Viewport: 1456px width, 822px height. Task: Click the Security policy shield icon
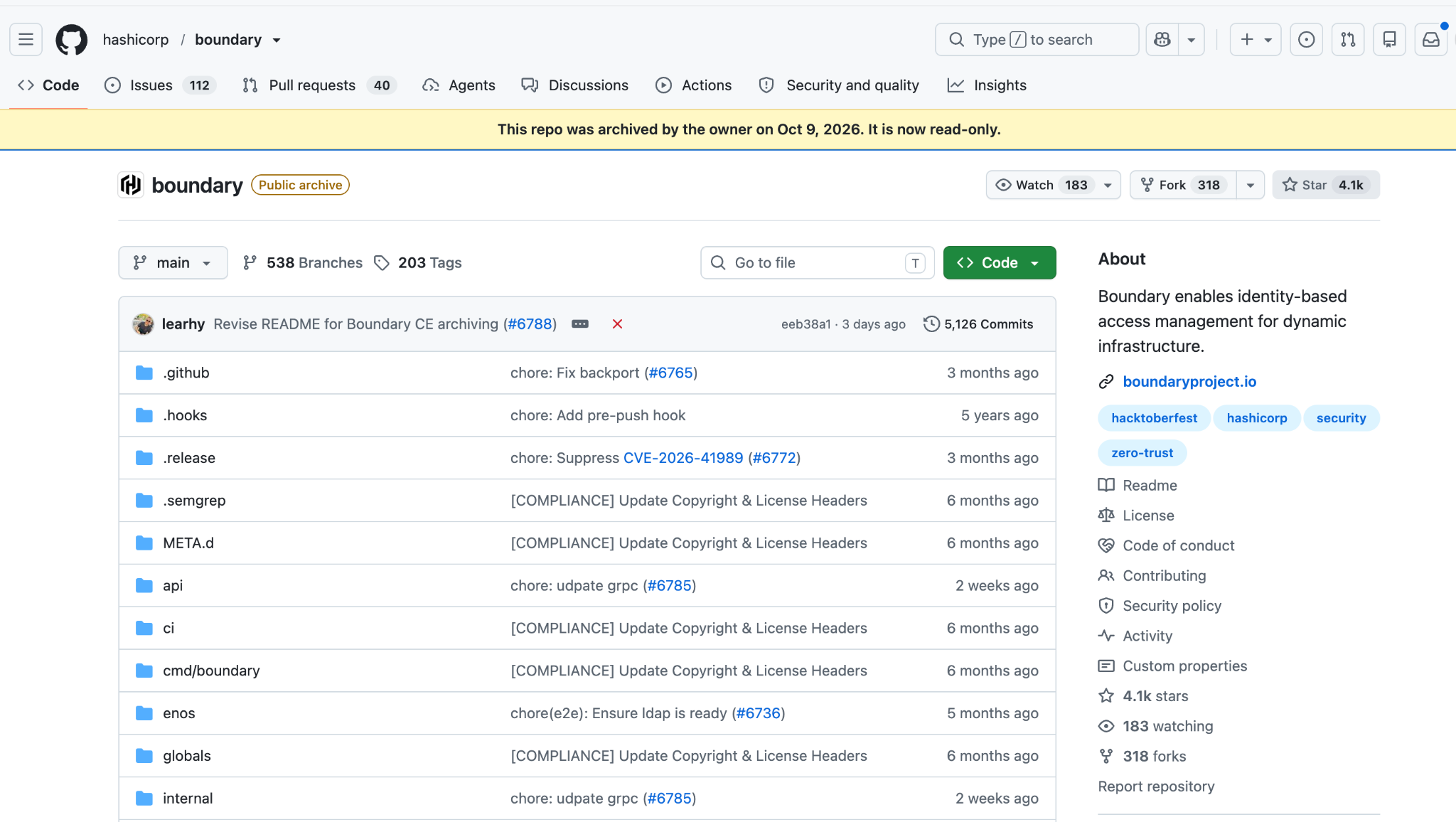pyautogui.click(x=1106, y=606)
